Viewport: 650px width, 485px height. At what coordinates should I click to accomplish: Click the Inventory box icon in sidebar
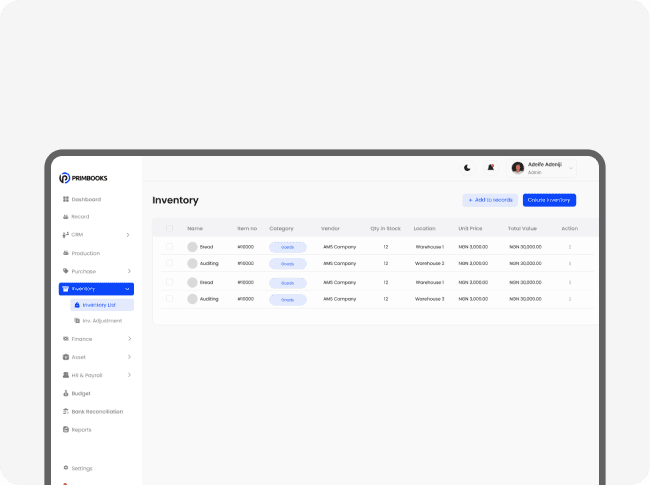pyautogui.click(x=65, y=289)
